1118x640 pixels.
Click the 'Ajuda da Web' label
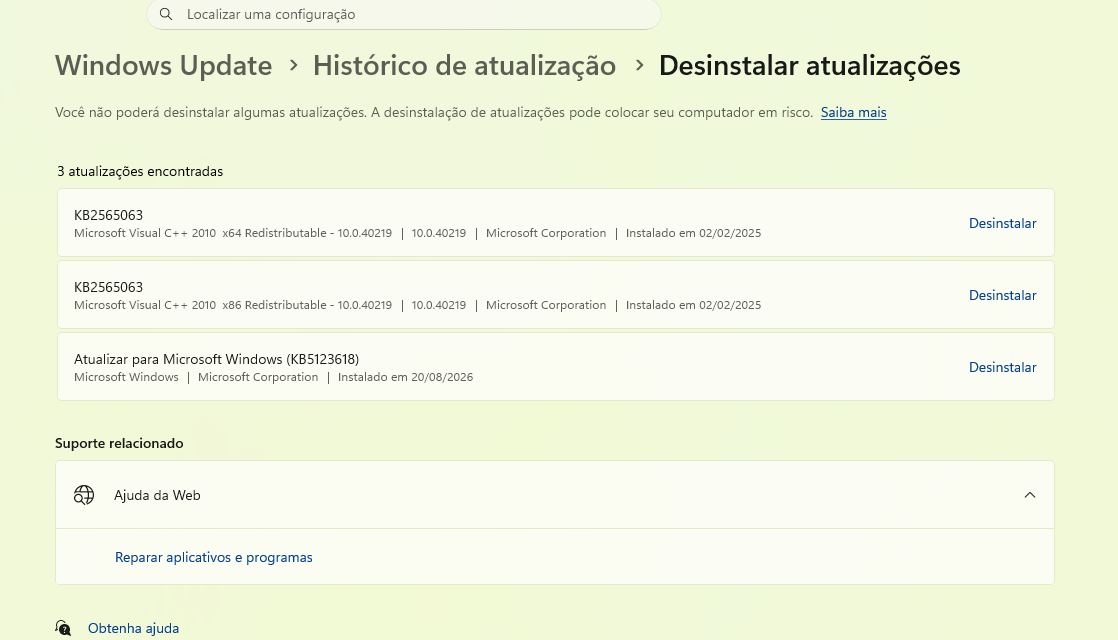pyautogui.click(x=158, y=495)
